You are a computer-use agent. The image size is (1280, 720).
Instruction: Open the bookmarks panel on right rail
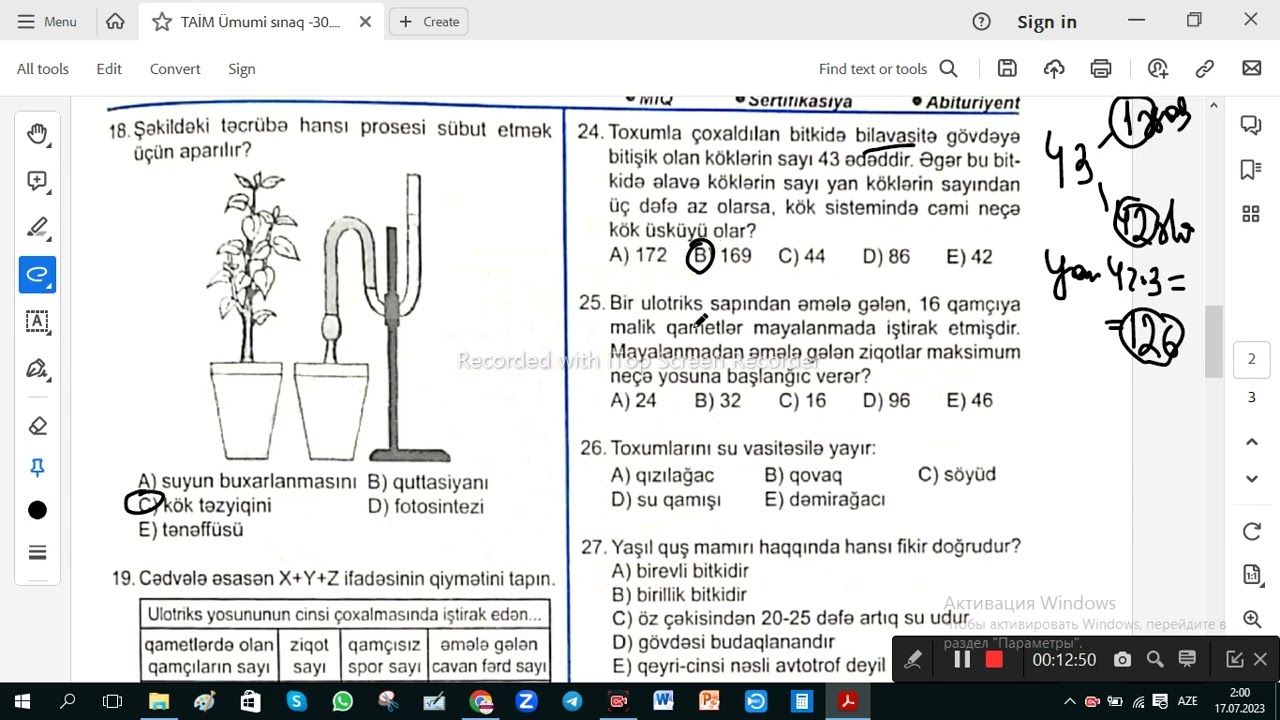pos(1251,169)
